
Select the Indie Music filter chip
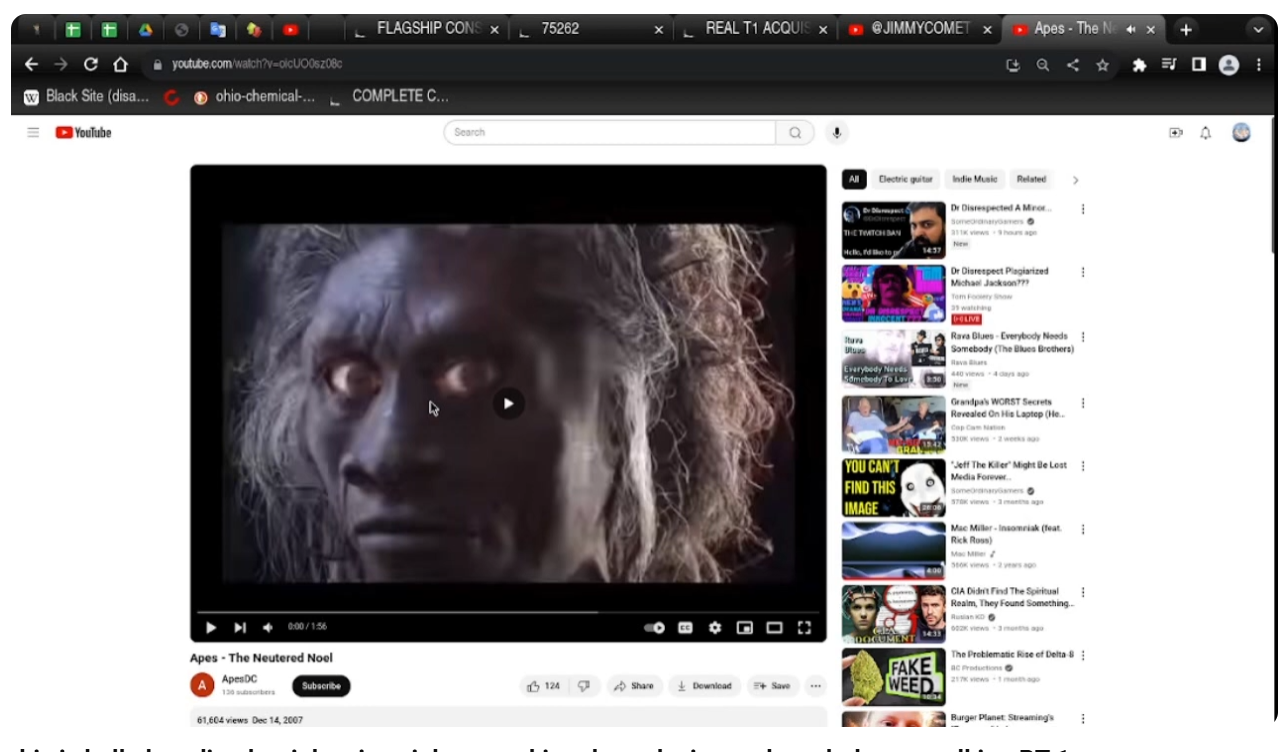pos(974,180)
